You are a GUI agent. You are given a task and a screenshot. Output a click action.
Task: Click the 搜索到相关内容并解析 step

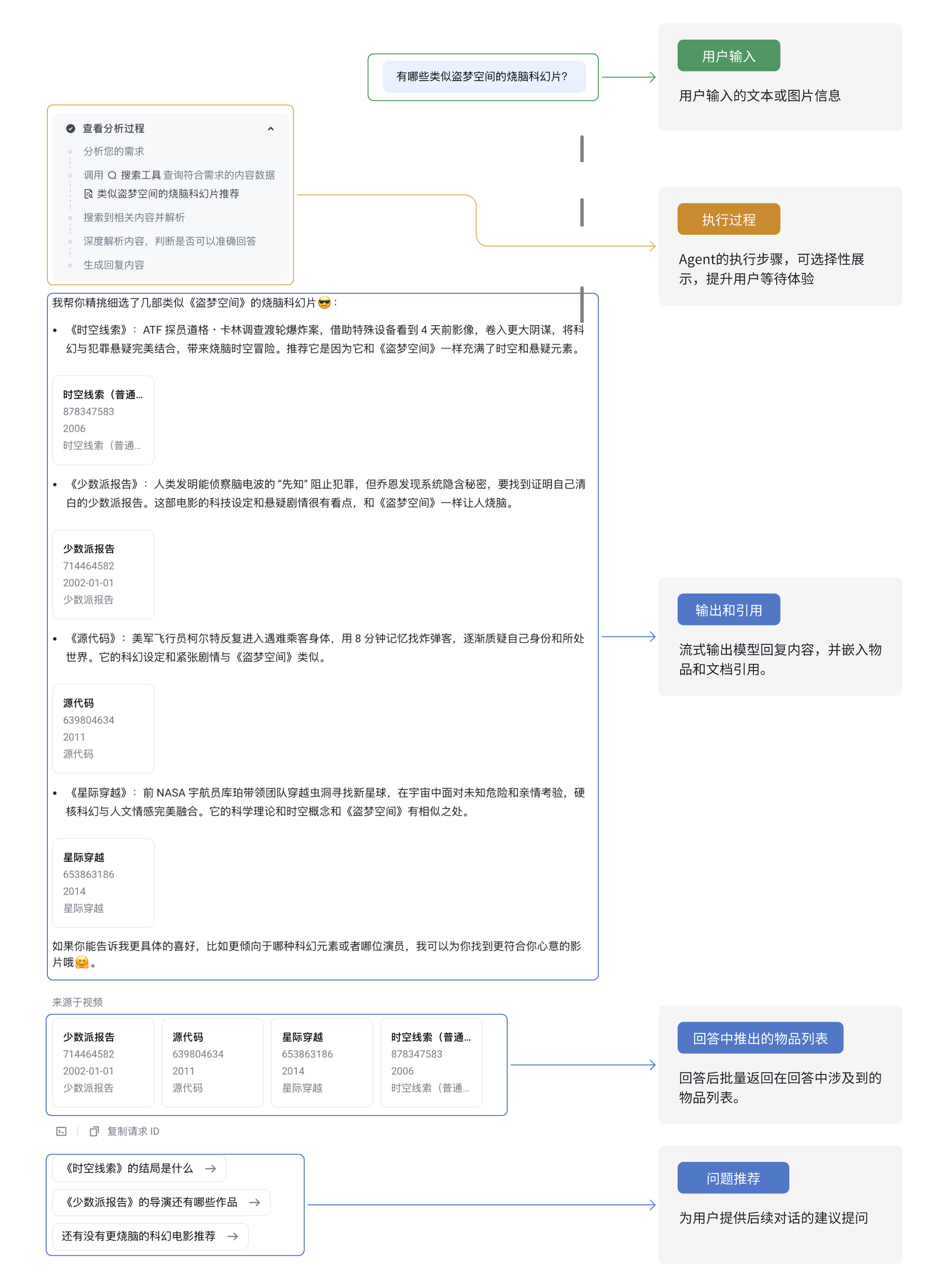tap(134, 218)
